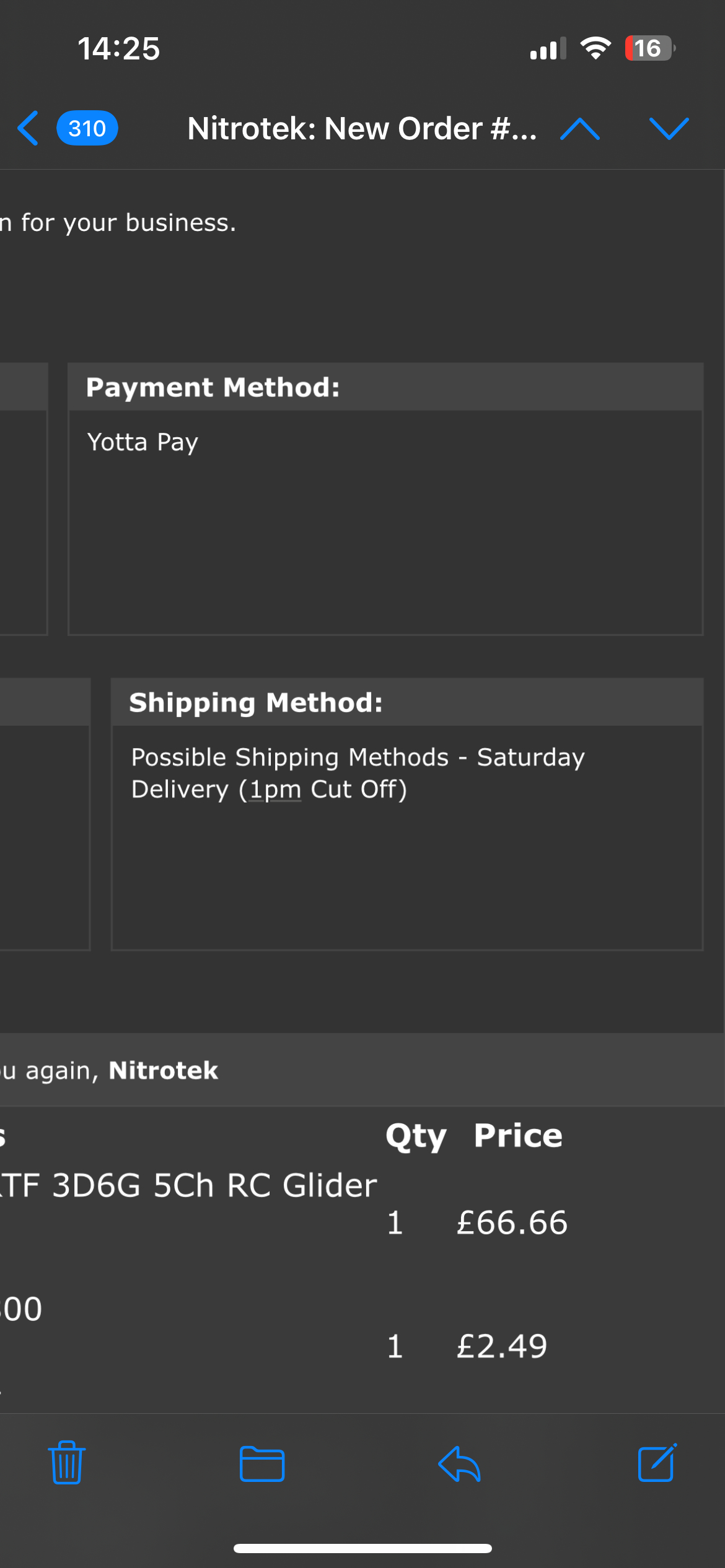725x1568 pixels.
Task: Tap the back chevron to return to inbox
Action: click(x=29, y=128)
